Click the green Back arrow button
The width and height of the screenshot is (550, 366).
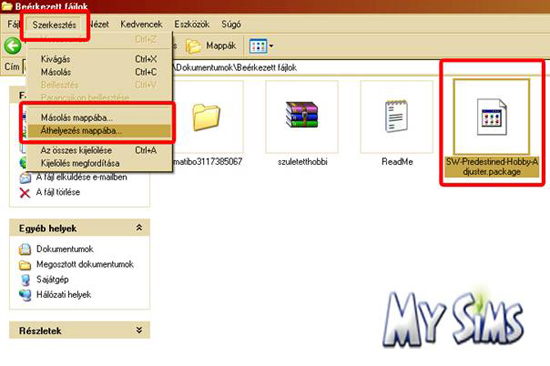click(13, 46)
